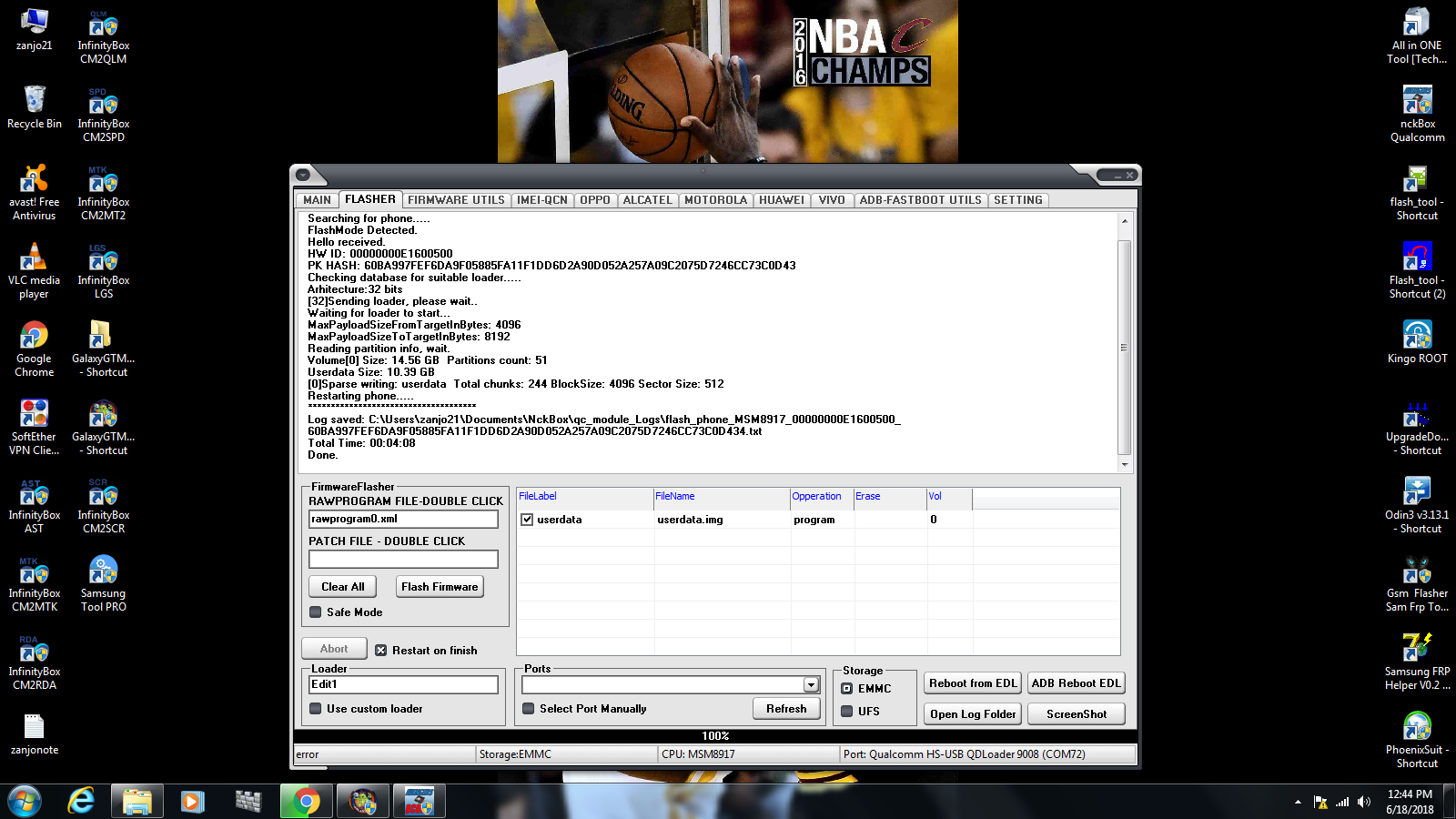Screen dimensions: 1456x819
Task: Select the PhoenixSuit shortcut icon
Action: tap(1417, 740)
